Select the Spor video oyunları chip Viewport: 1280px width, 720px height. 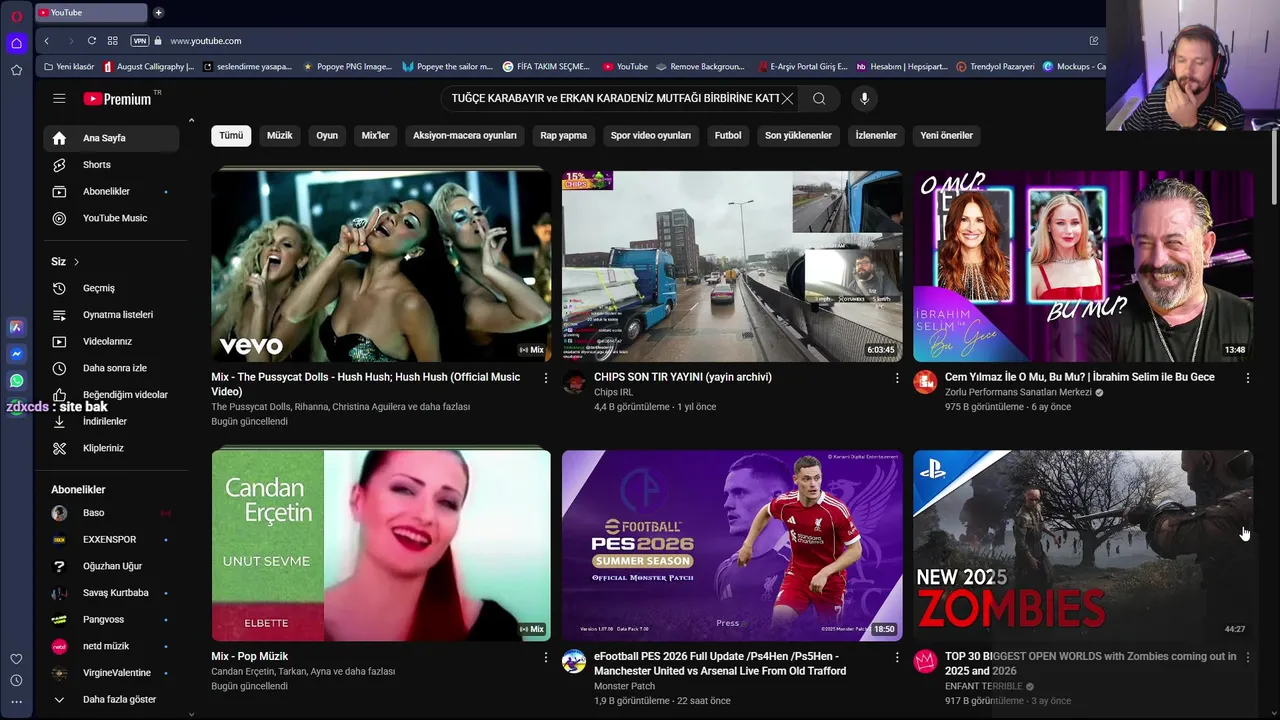point(651,135)
